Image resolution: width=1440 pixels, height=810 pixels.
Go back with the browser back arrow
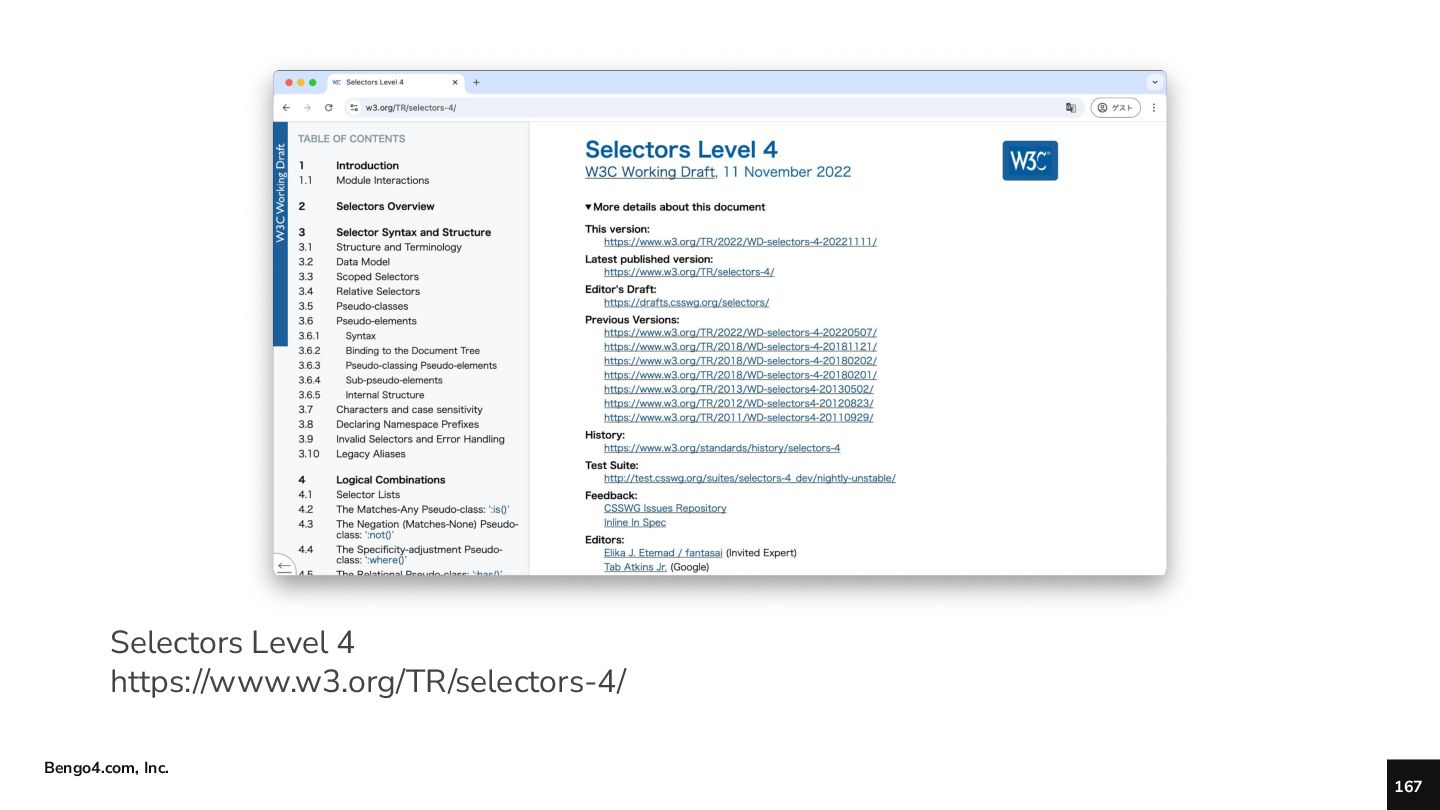(x=286, y=108)
